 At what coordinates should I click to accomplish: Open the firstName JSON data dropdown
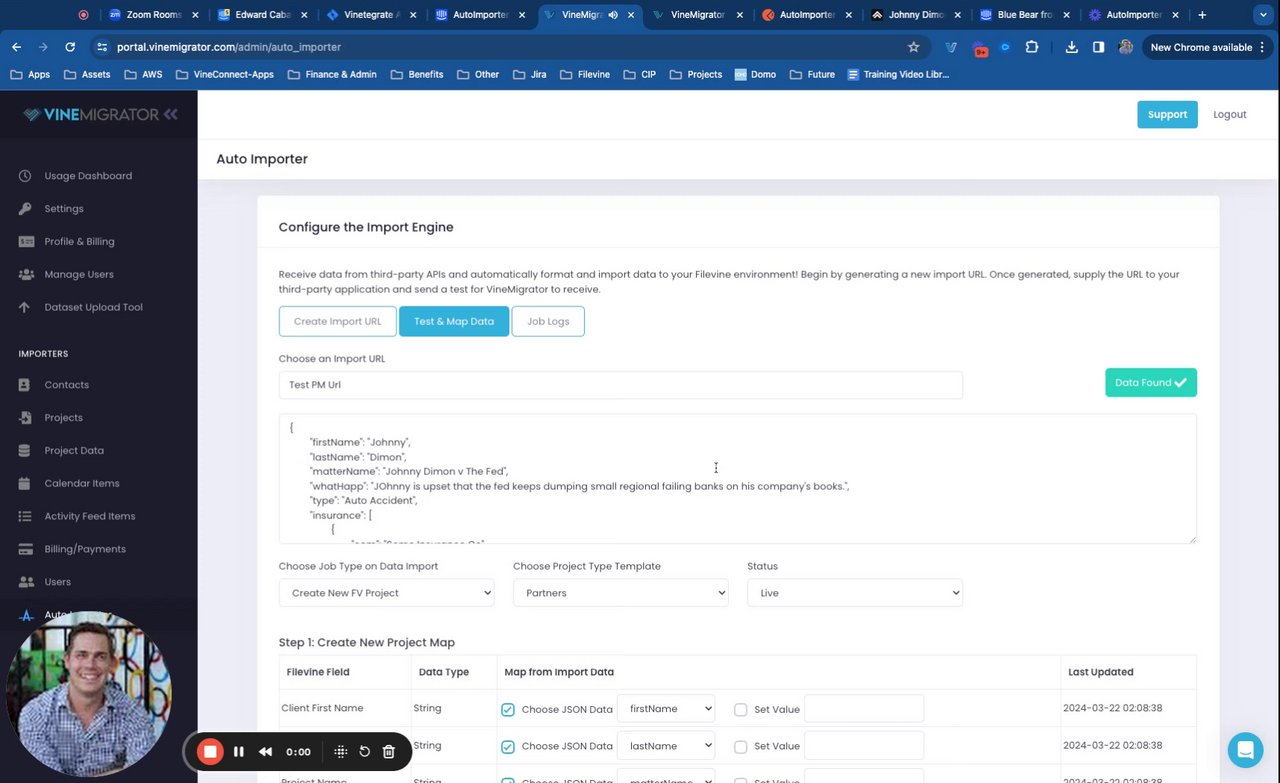pos(666,709)
